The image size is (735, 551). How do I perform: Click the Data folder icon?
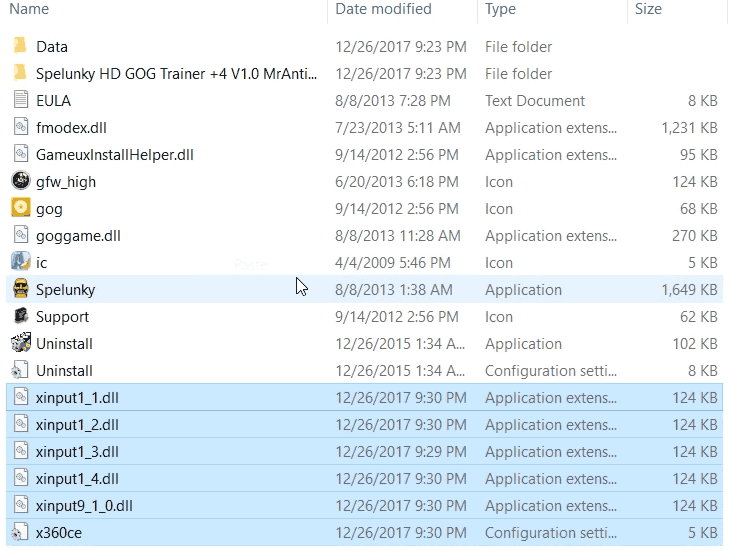click(20, 46)
